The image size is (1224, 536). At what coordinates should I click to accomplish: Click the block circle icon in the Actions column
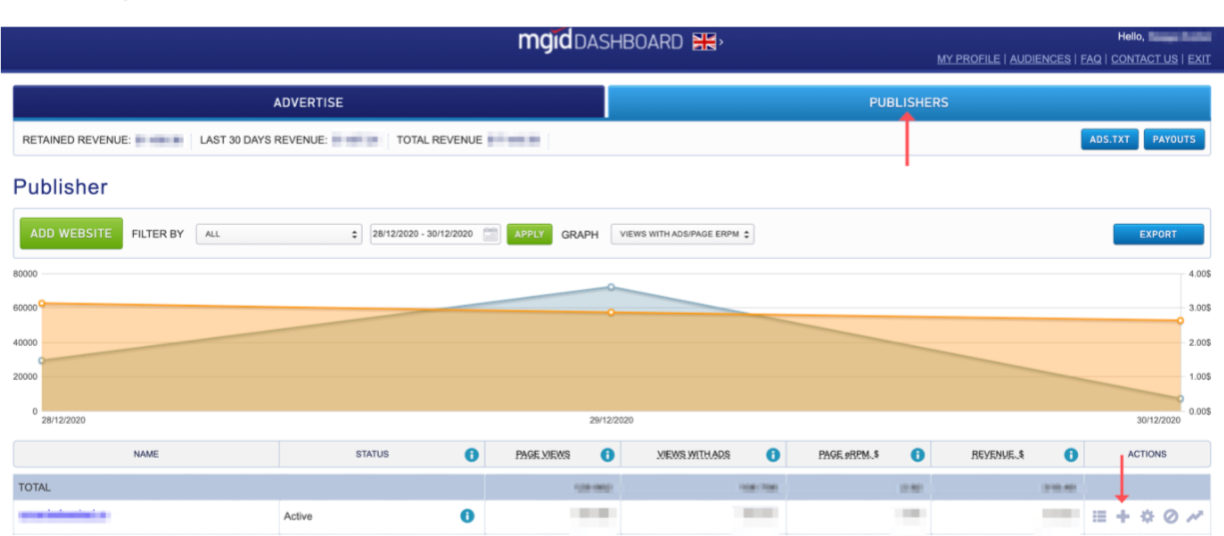click(1170, 516)
